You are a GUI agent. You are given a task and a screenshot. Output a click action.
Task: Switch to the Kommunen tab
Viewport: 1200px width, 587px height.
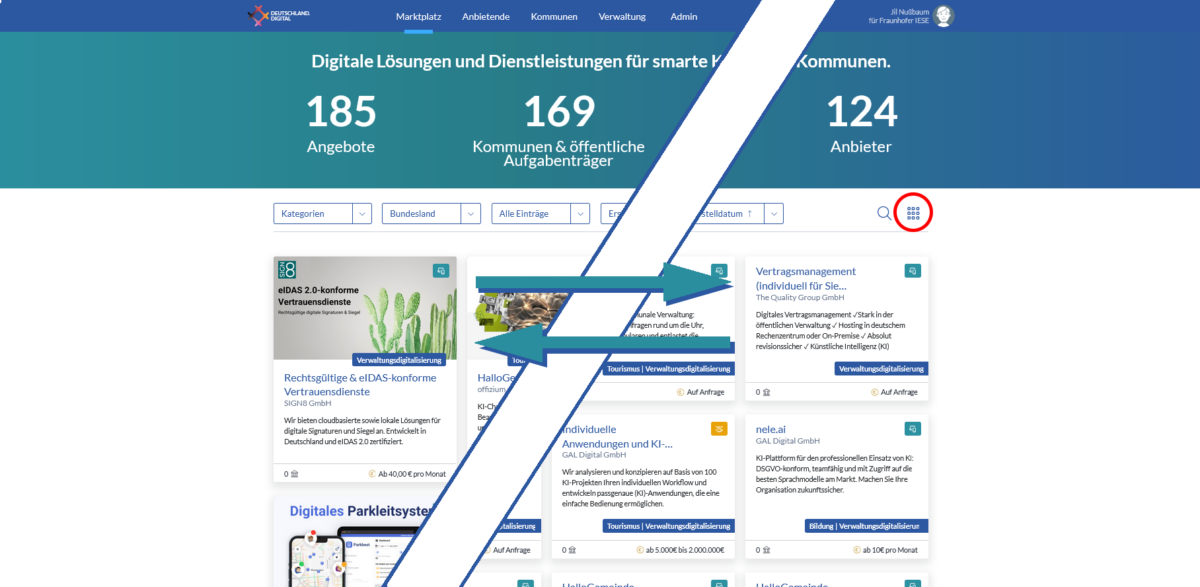(554, 16)
